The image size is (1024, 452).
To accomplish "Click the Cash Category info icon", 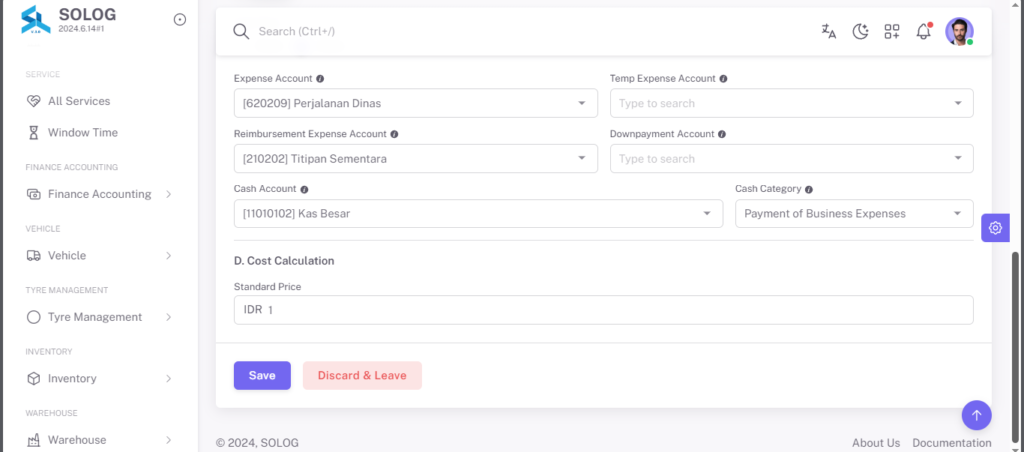I will pyautogui.click(x=808, y=189).
